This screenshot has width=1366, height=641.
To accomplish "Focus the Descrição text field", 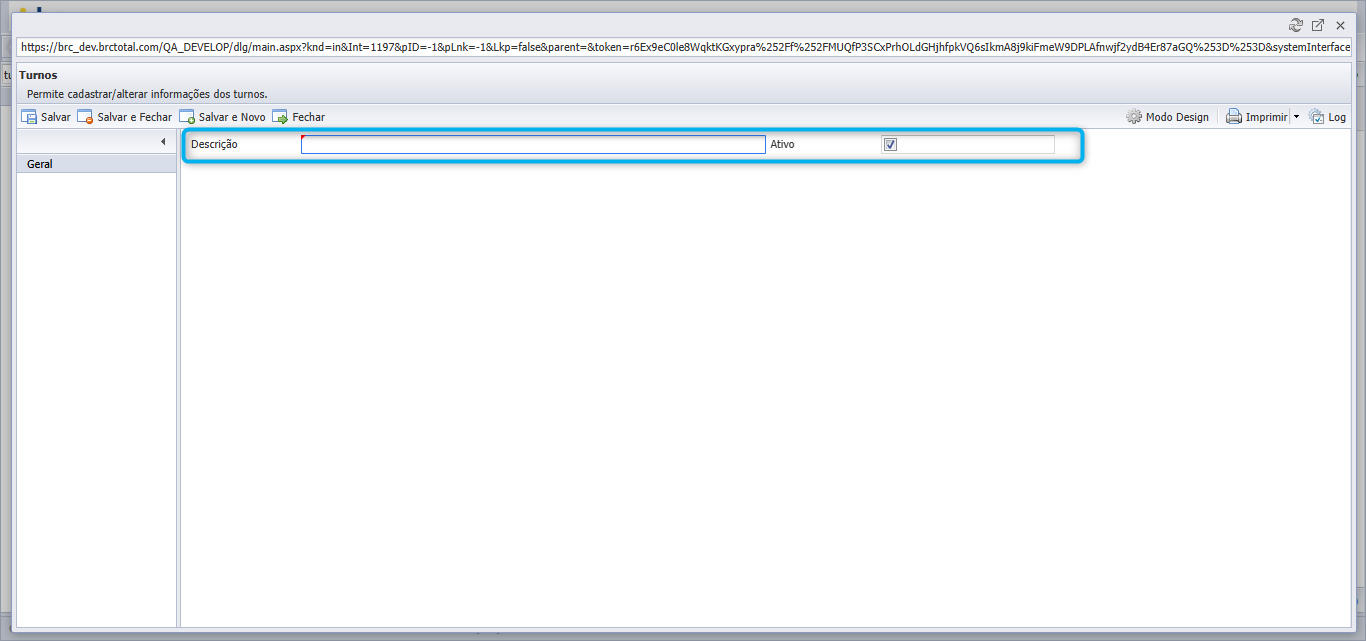I will (533, 145).
